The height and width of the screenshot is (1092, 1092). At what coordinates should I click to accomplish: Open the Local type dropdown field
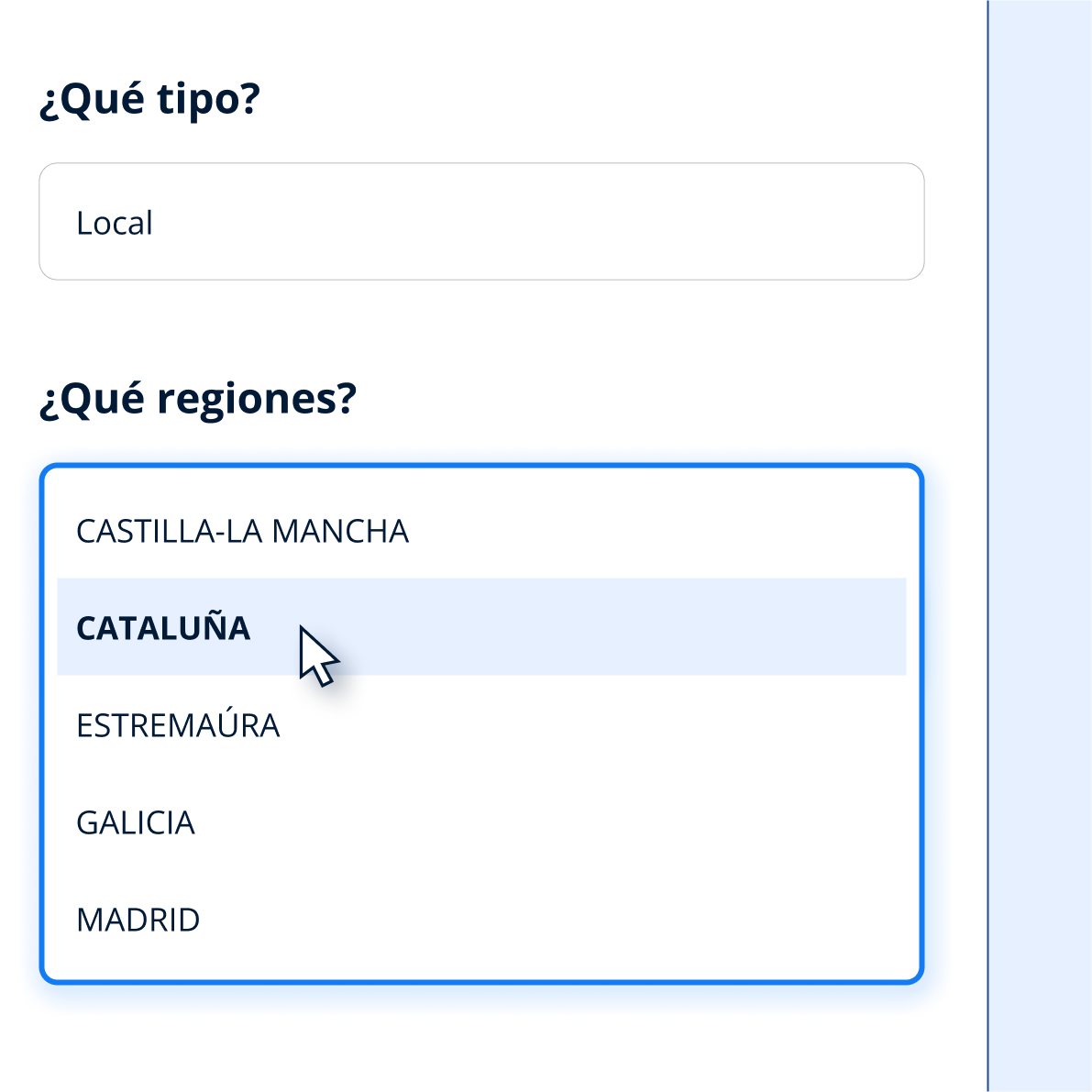point(480,222)
